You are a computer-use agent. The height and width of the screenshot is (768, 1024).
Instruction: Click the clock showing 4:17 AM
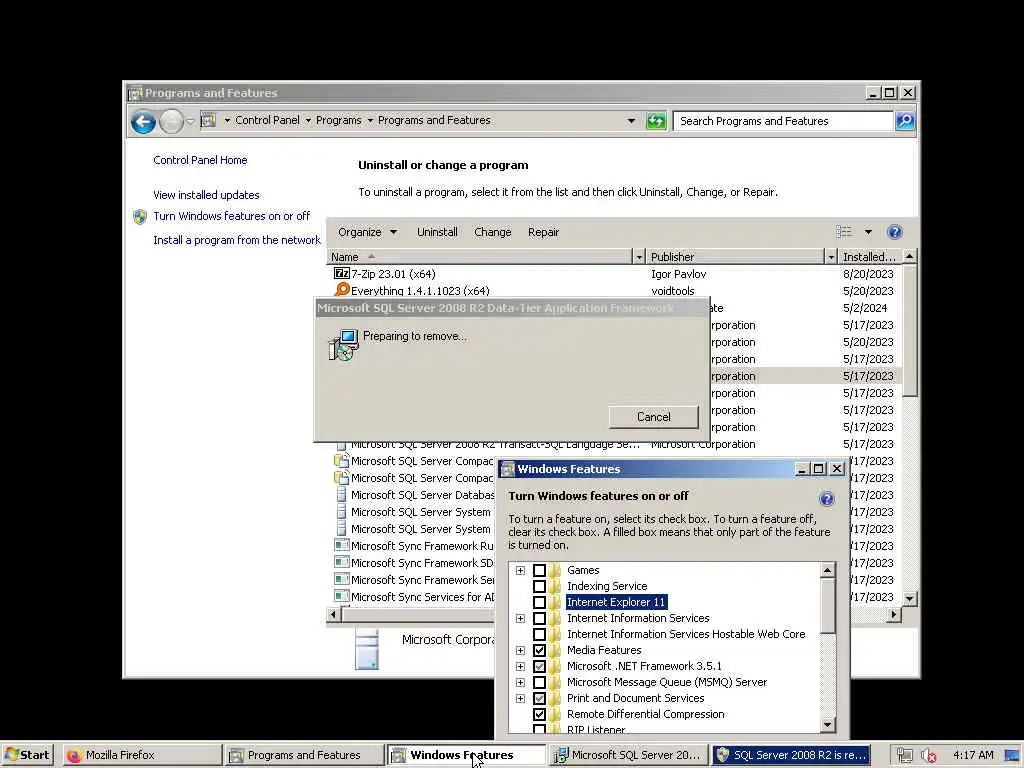point(973,755)
